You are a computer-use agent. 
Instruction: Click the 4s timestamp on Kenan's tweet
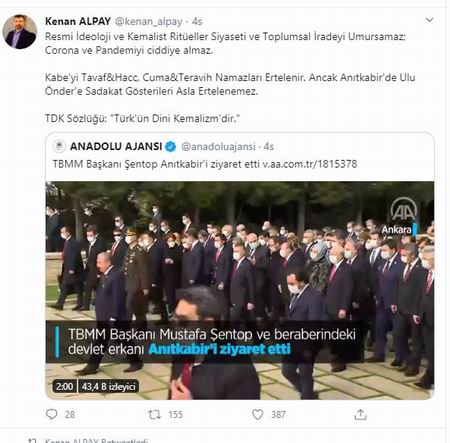pyautogui.click(x=197, y=22)
